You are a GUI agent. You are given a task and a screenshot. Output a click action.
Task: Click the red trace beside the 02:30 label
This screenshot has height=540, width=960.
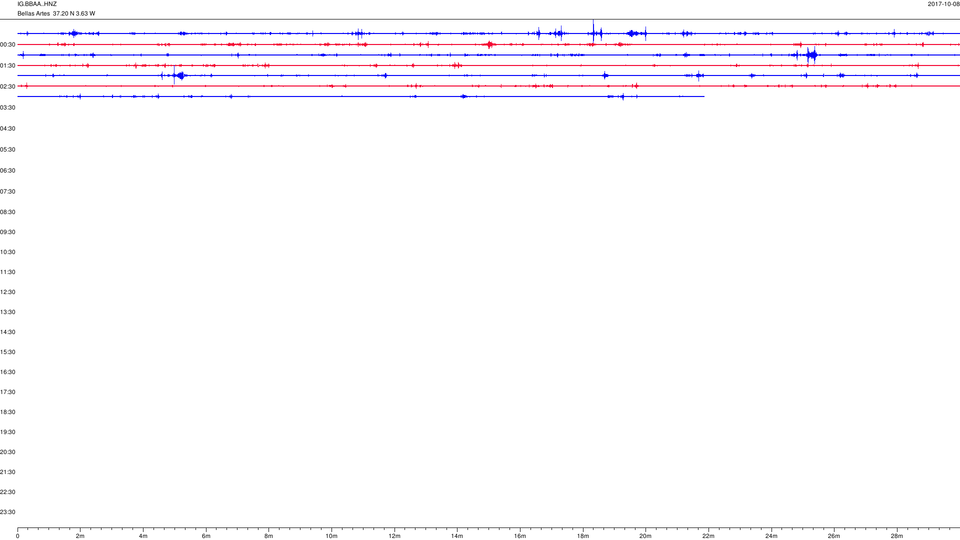[489, 86]
